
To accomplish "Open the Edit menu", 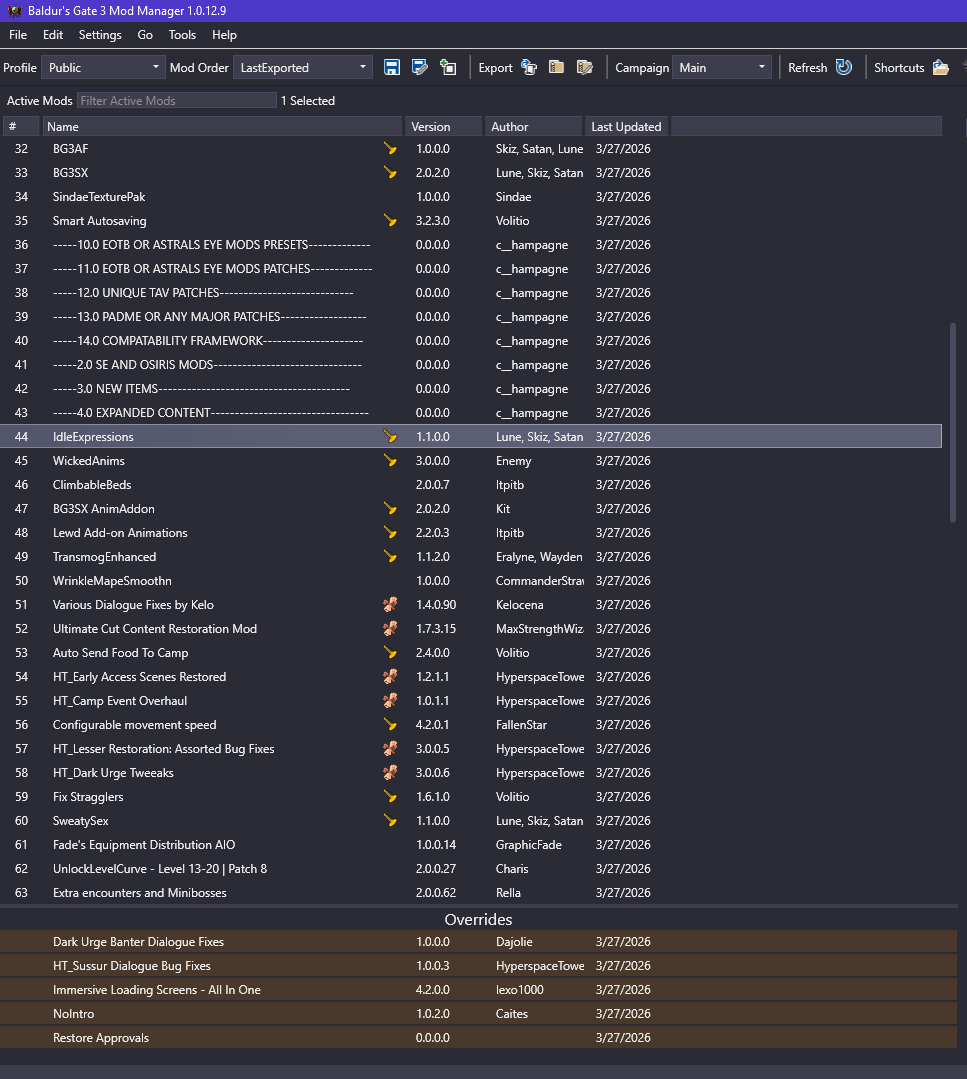I will 53,35.
